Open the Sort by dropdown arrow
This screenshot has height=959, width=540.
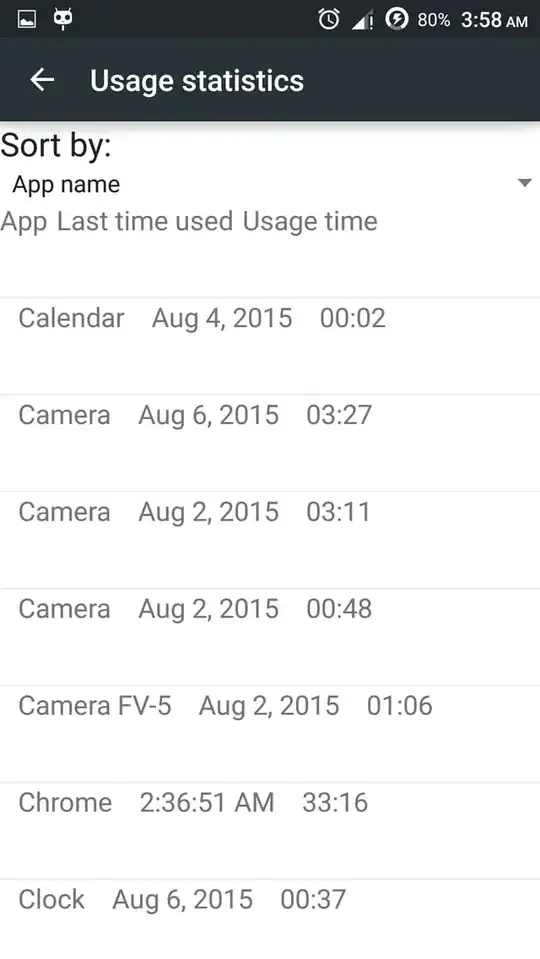point(524,183)
